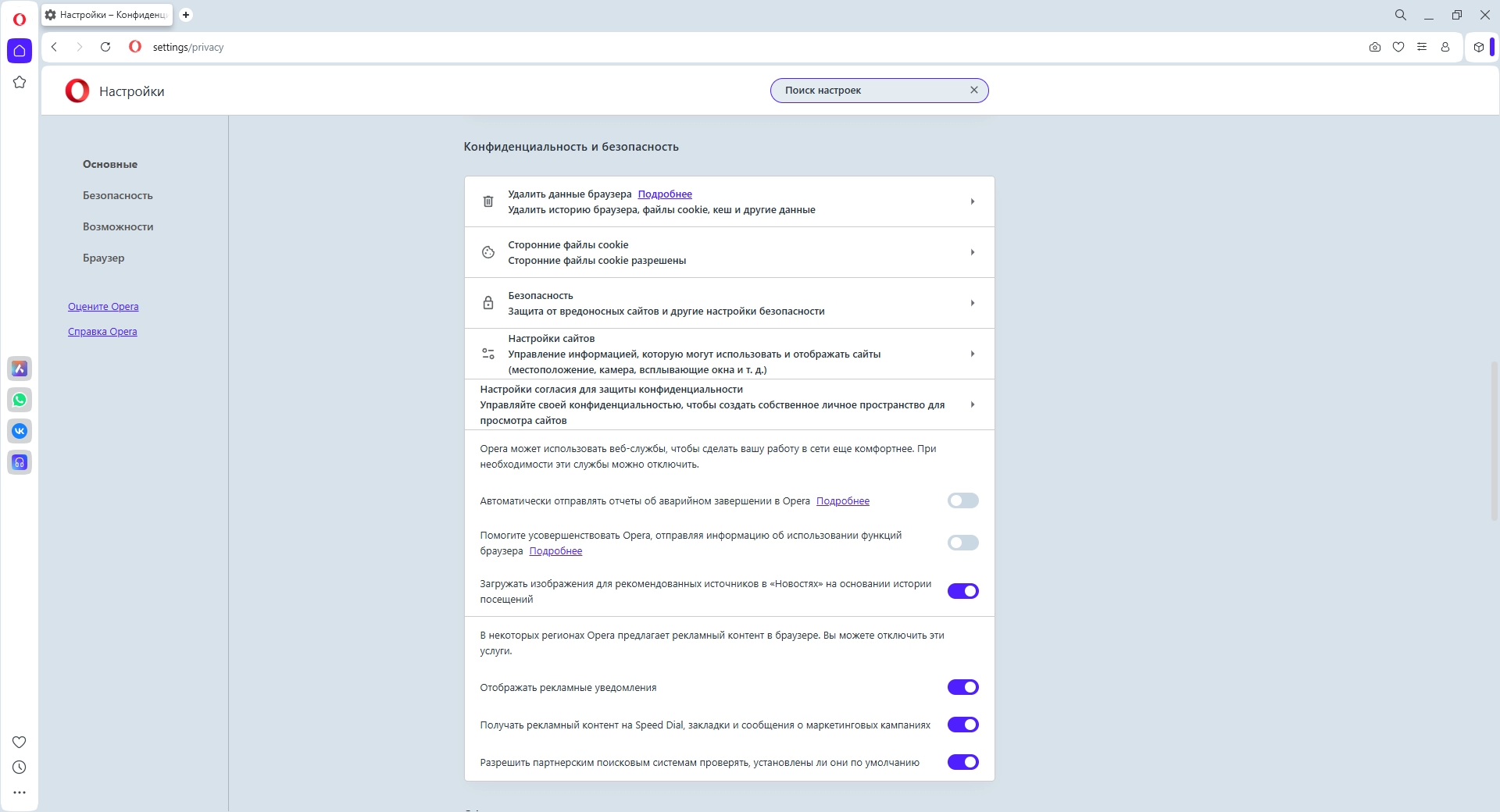Open Оцените Opera link
The width and height of the screenshot is (1500, 812).
(103, 306)
